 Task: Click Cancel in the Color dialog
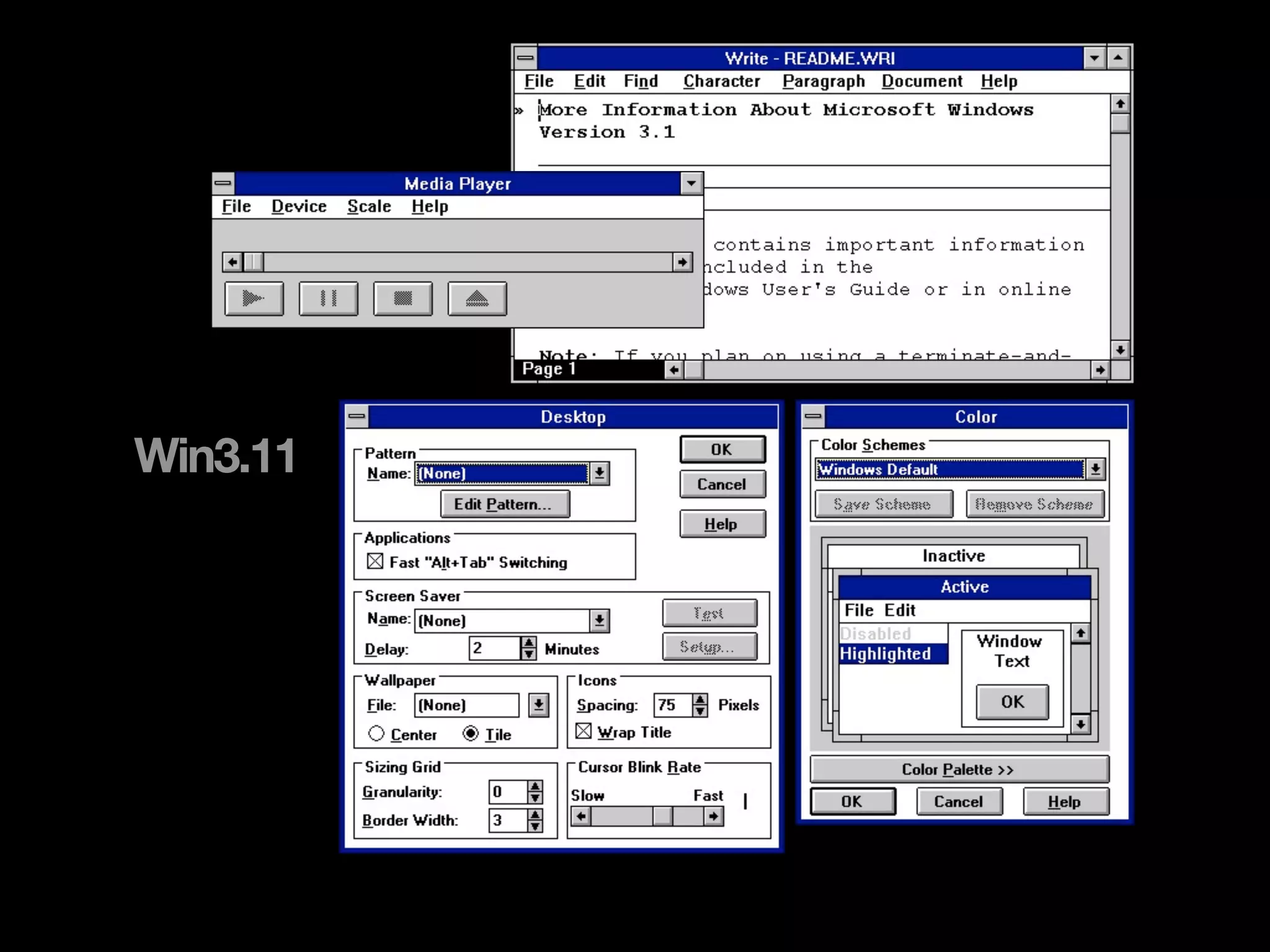click(x=959, y=801)
